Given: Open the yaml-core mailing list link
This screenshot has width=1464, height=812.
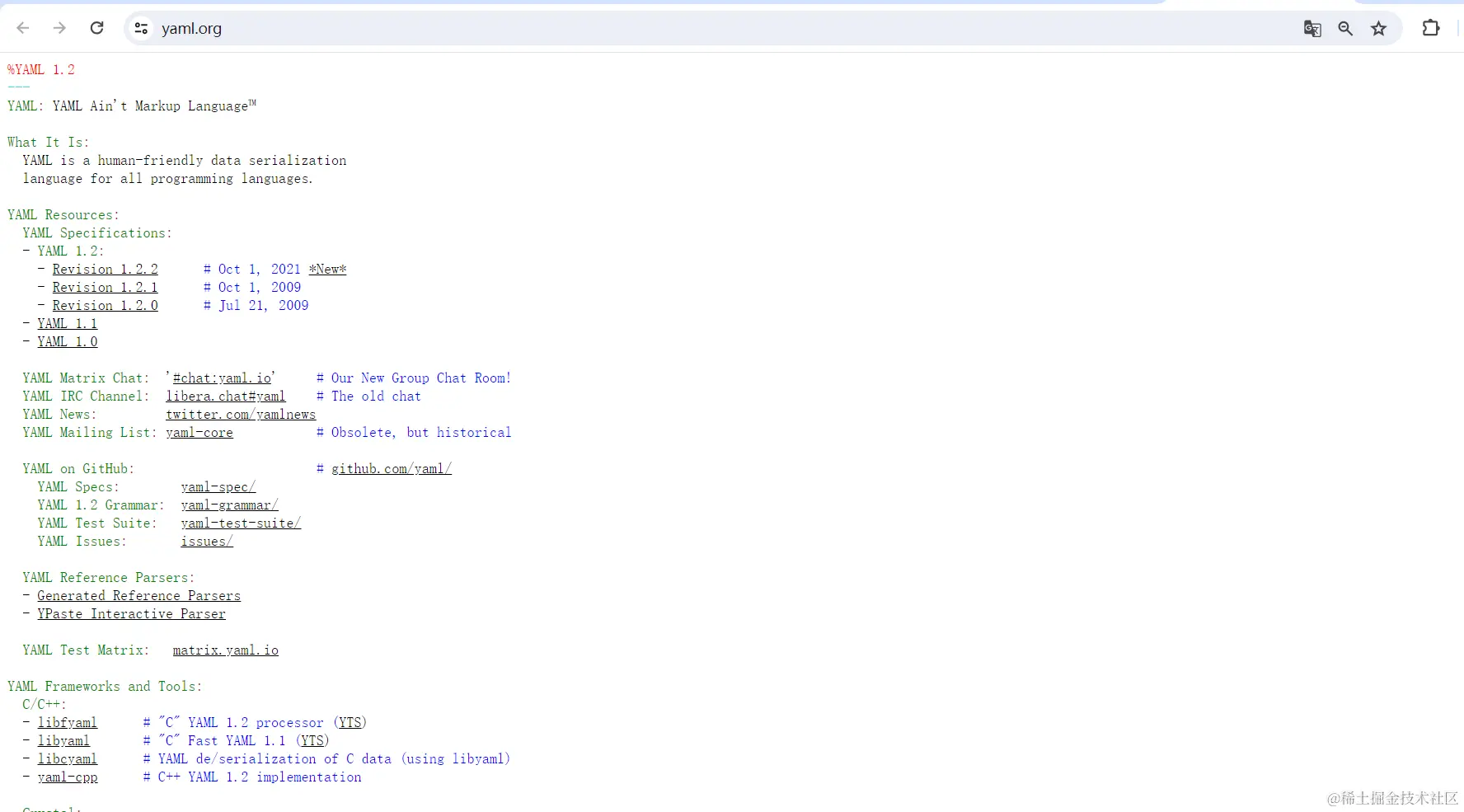Looking at the screenshot, I should pos(199,433).
